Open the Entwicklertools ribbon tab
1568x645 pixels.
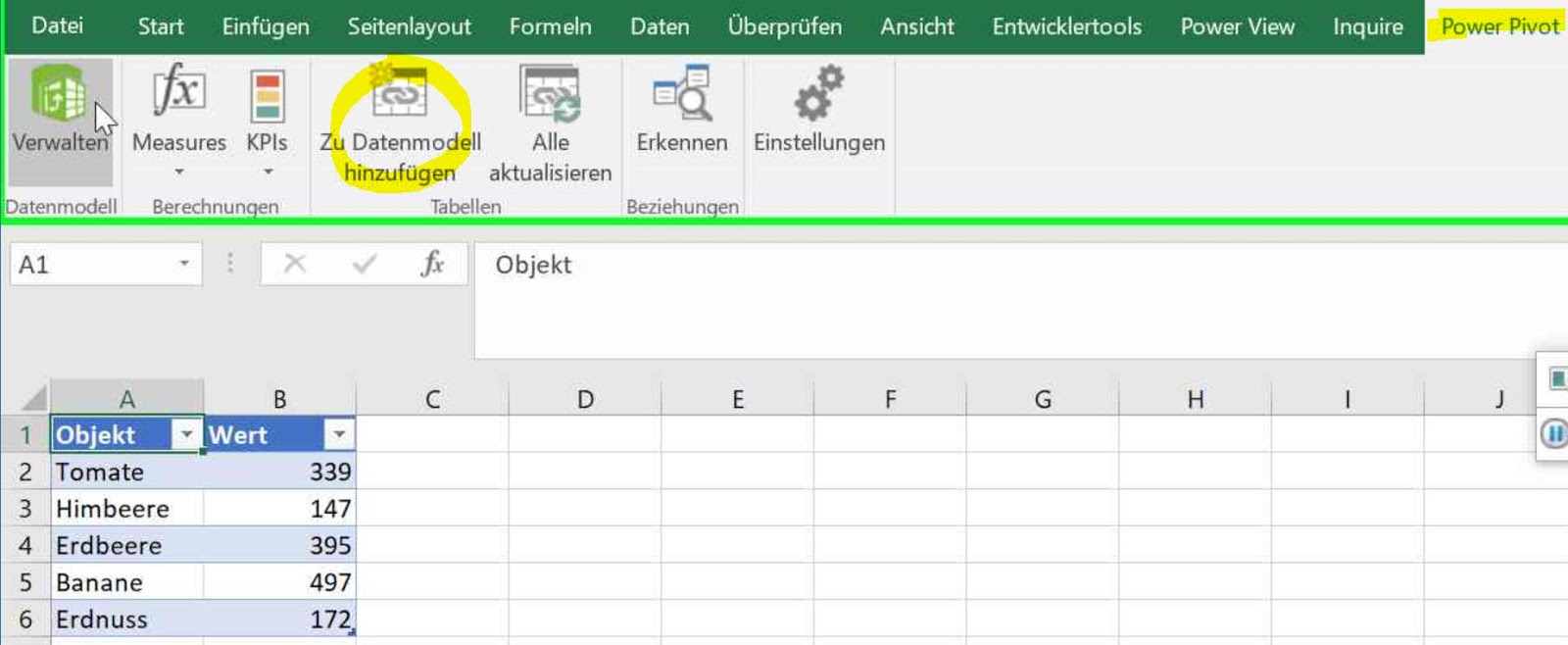click(x=1066, y=26)
